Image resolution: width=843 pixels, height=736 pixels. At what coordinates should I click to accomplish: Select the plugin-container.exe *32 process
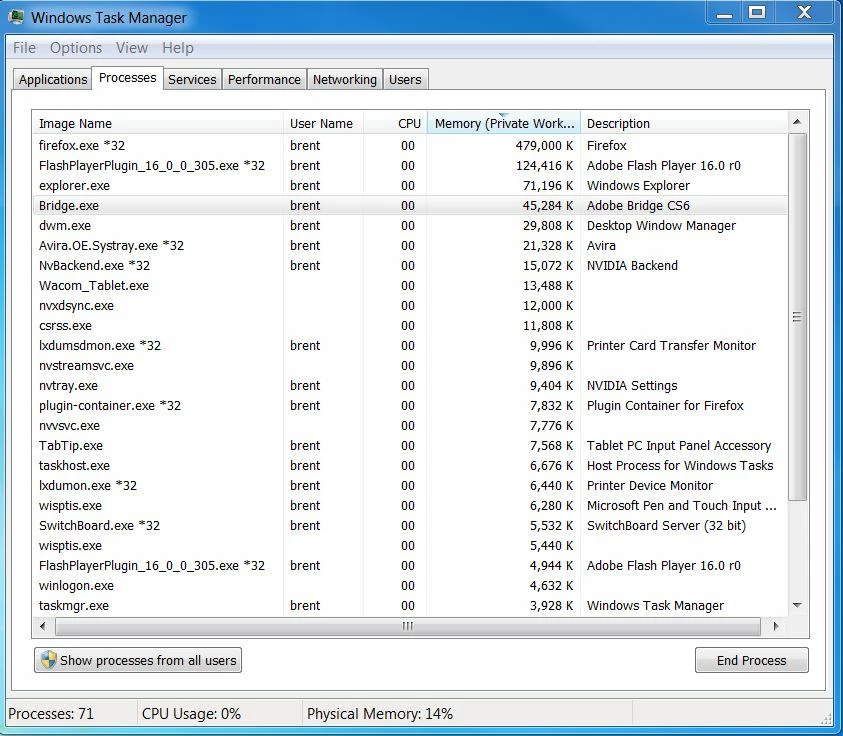click(x=410, y=405)
